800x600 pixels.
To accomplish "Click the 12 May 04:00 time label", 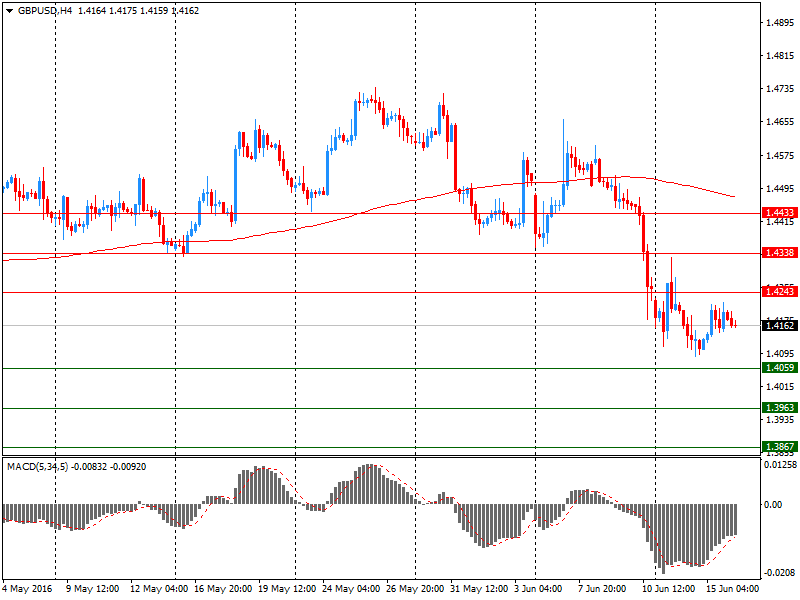I will pyautogui.click(x=159, y=589).
